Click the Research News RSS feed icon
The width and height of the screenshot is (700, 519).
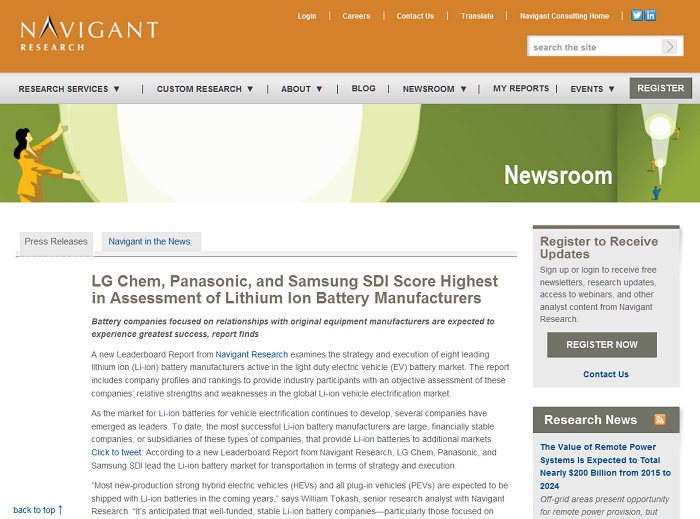(x=660, y=420)
